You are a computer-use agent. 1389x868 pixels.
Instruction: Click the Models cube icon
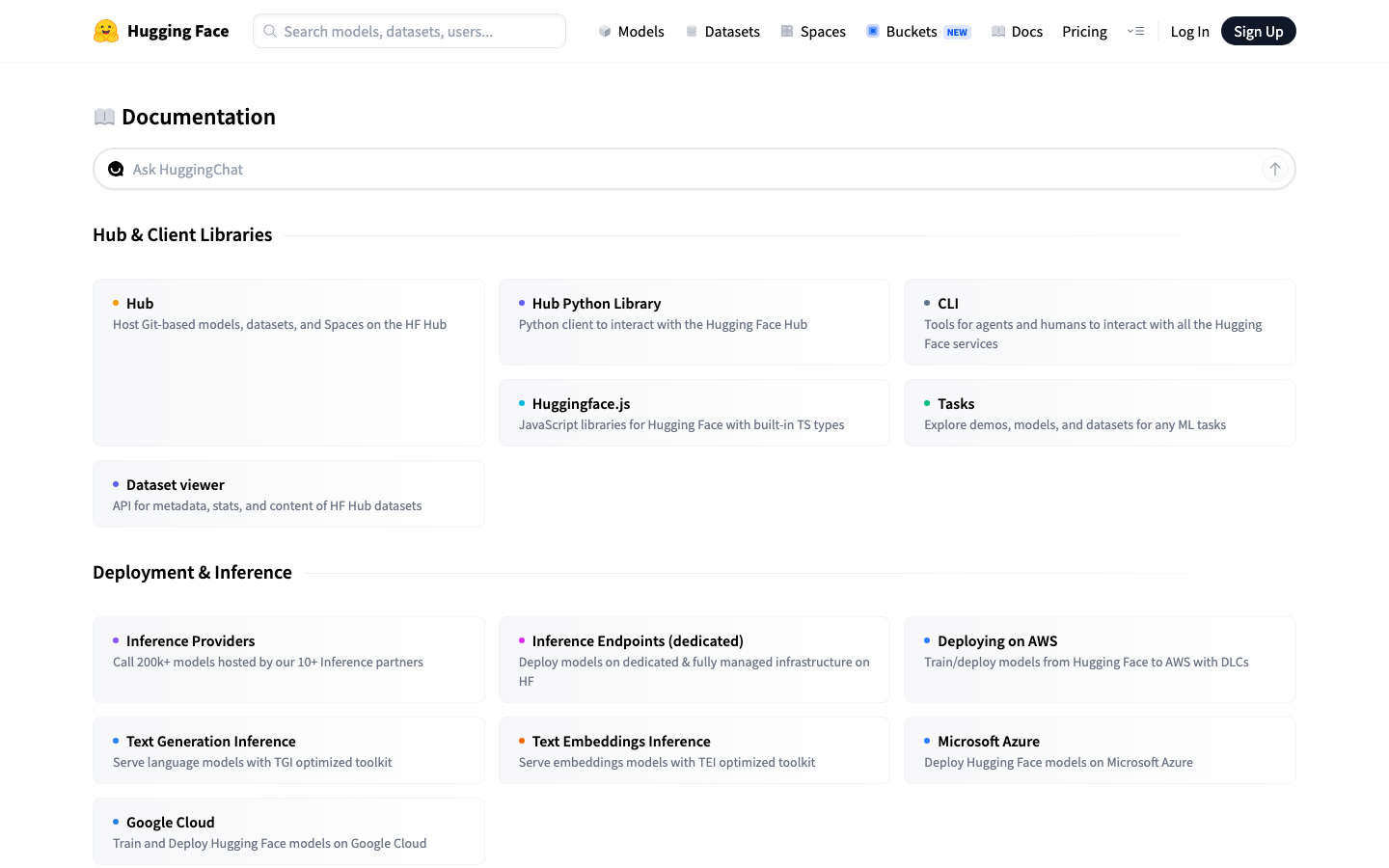click(x=605, y=32)
